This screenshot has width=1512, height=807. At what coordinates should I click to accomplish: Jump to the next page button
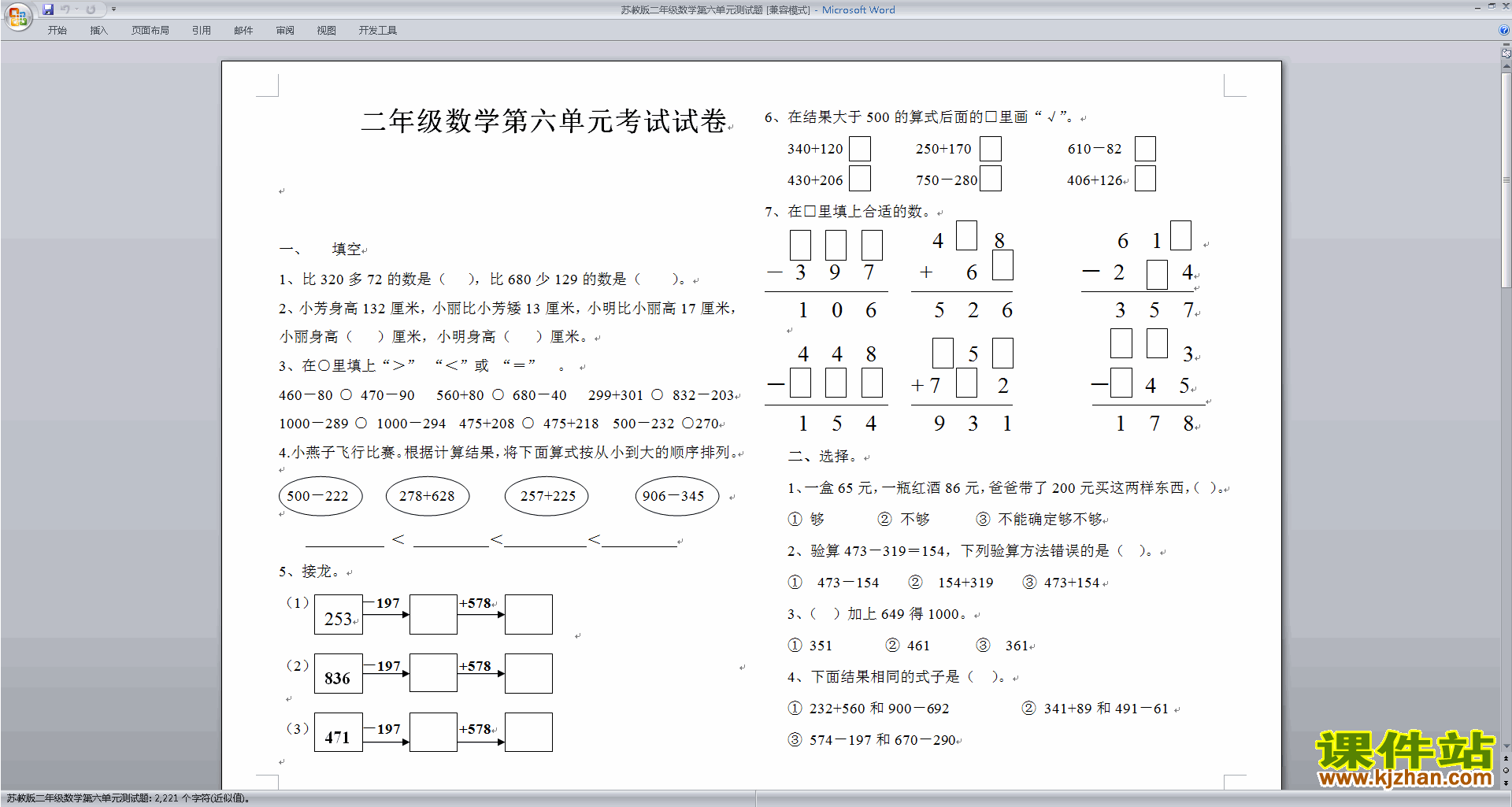pos(1506,783)
